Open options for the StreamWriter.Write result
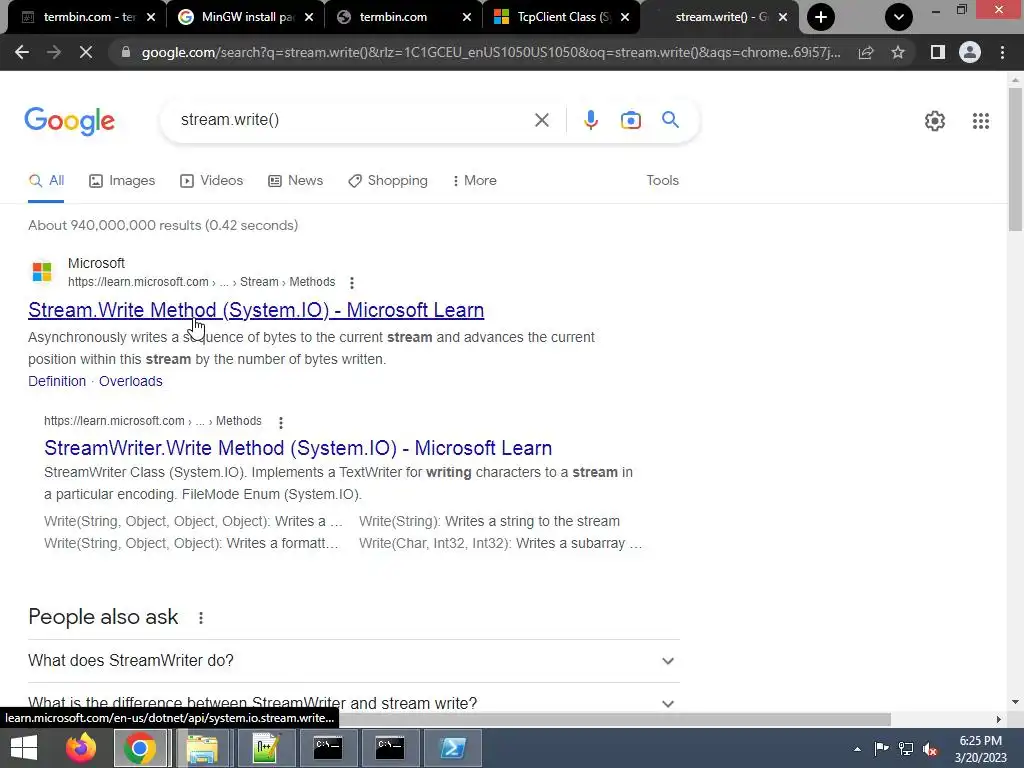Image resolution: width=1024 pixels, height=768 pixels. 281,423
